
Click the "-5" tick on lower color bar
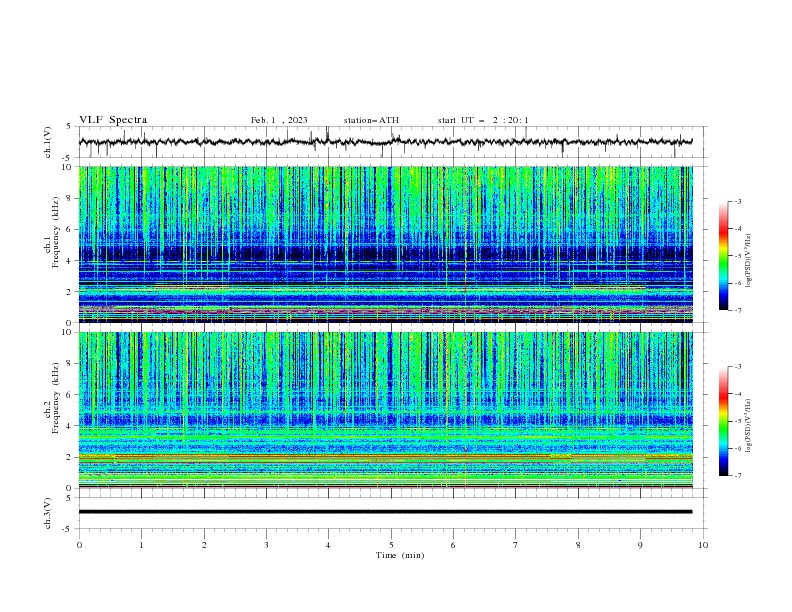click(737, 421)
